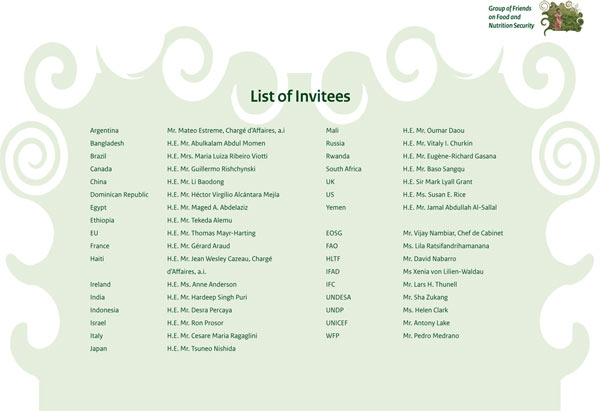Click 'H.E. Mr. Guillermo Rishchynski'
600x411 pixels.
pyautogui.click(x=211, y=169)
